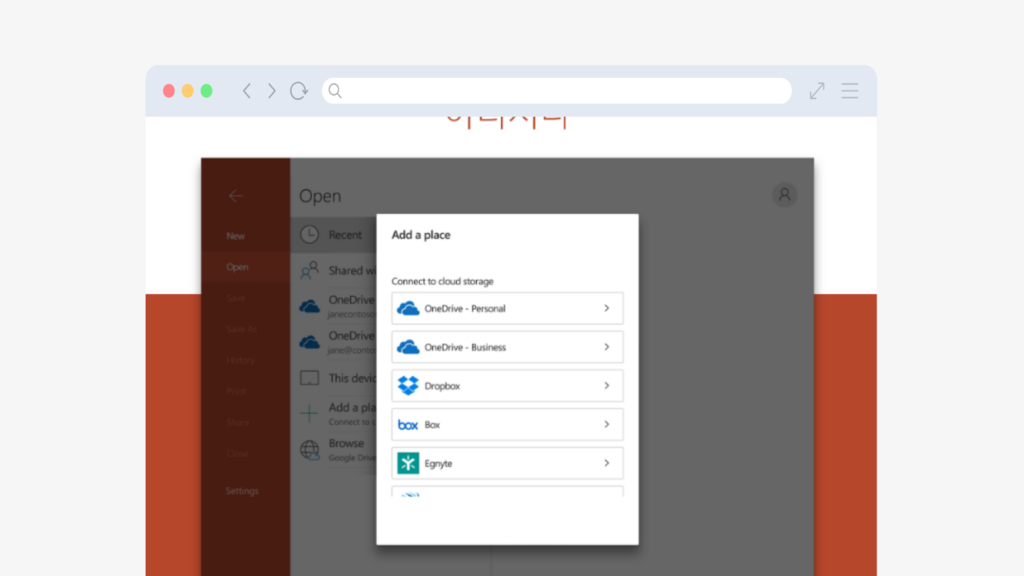
Task: Click the Shared with me people icon
Action: 310,270
